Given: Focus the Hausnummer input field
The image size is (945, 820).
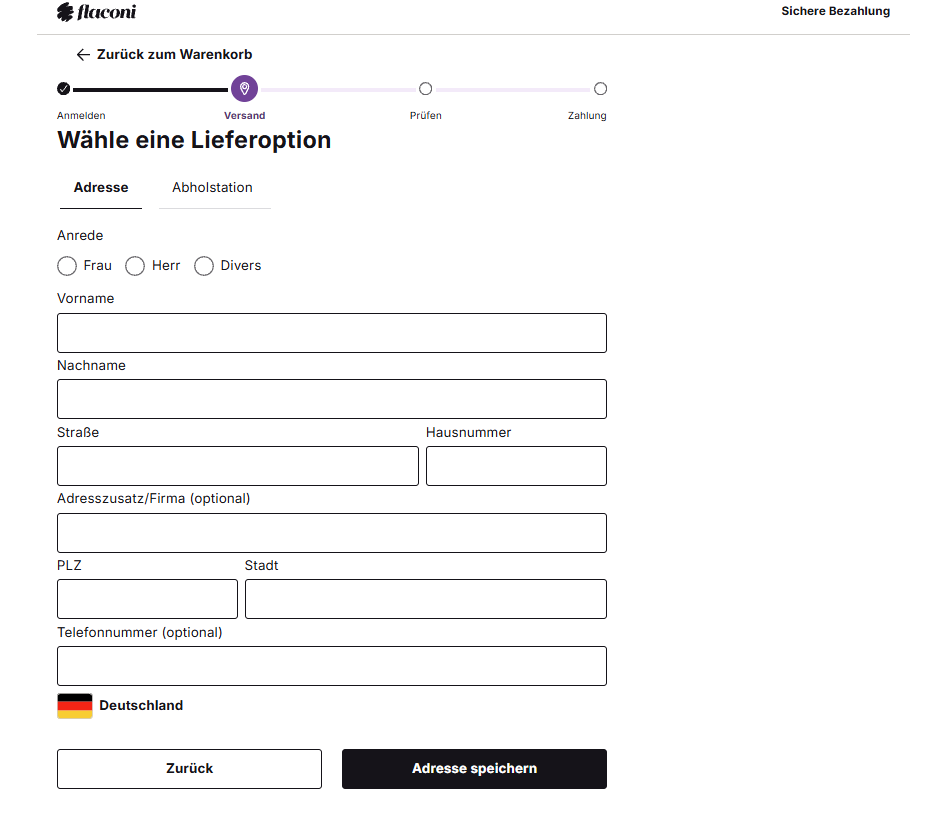Looking at the screenshot, I should pos(516,466).
